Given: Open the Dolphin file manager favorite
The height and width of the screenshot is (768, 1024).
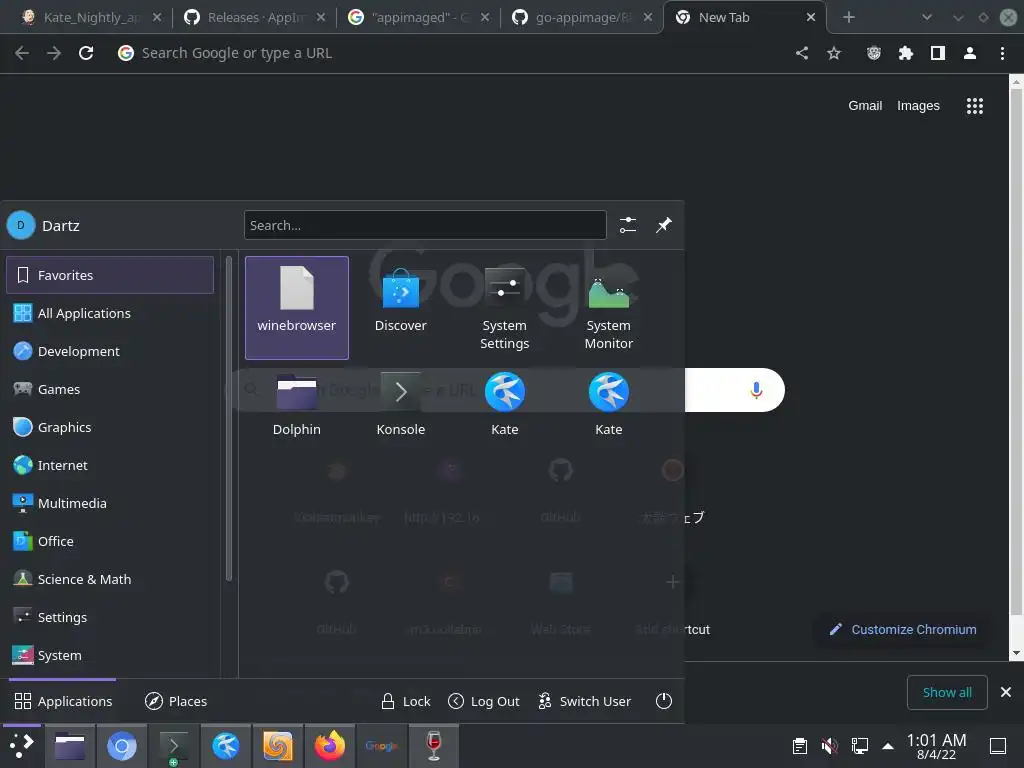Looking at the screenshot, I should coord(296,404).
